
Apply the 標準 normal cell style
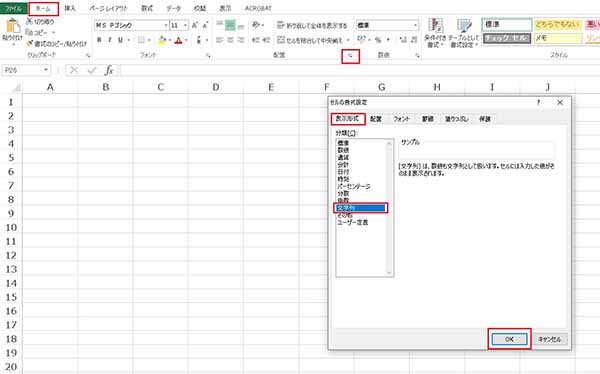507,25
